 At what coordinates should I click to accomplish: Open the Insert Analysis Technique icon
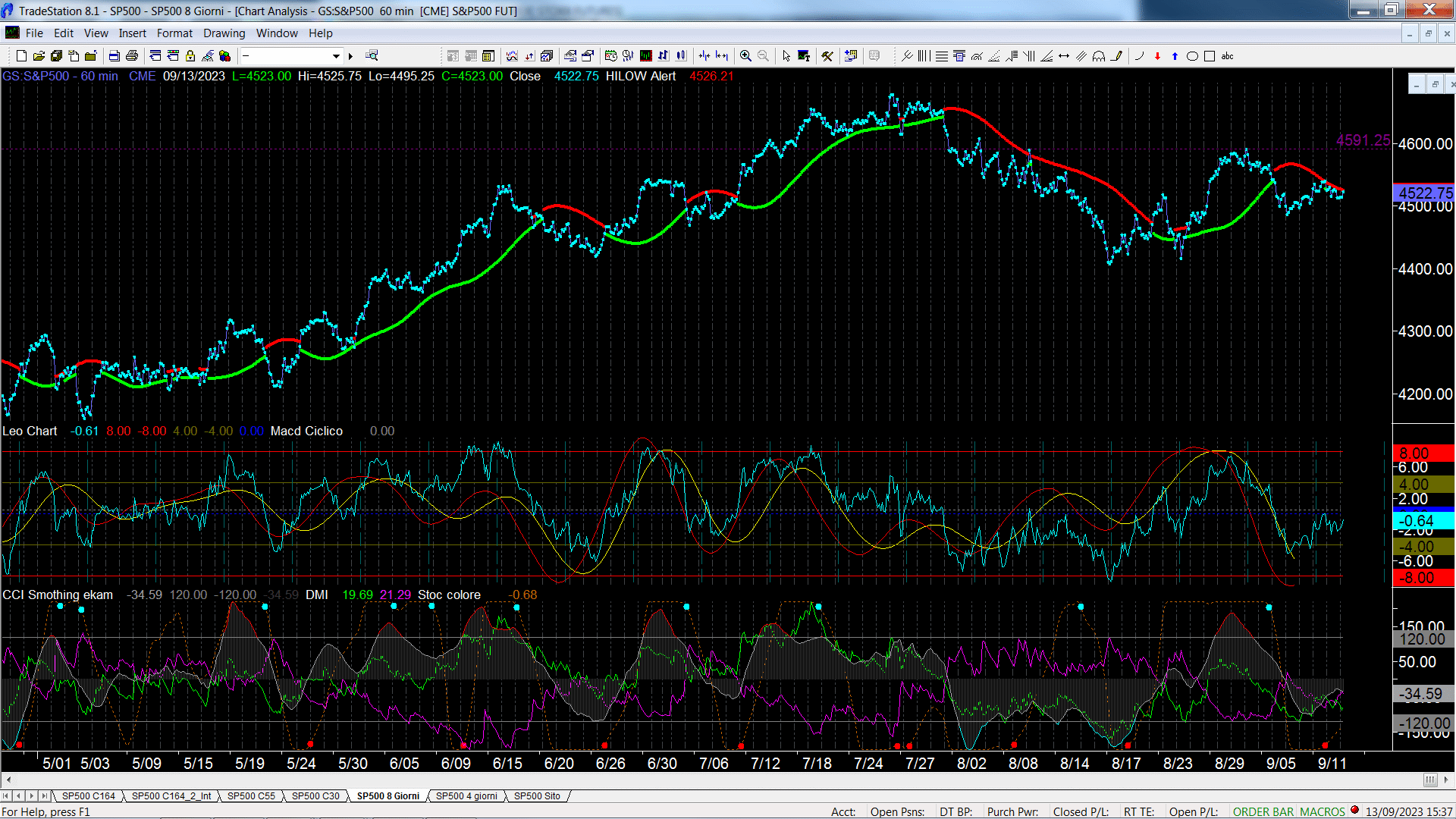coord(512,55)
